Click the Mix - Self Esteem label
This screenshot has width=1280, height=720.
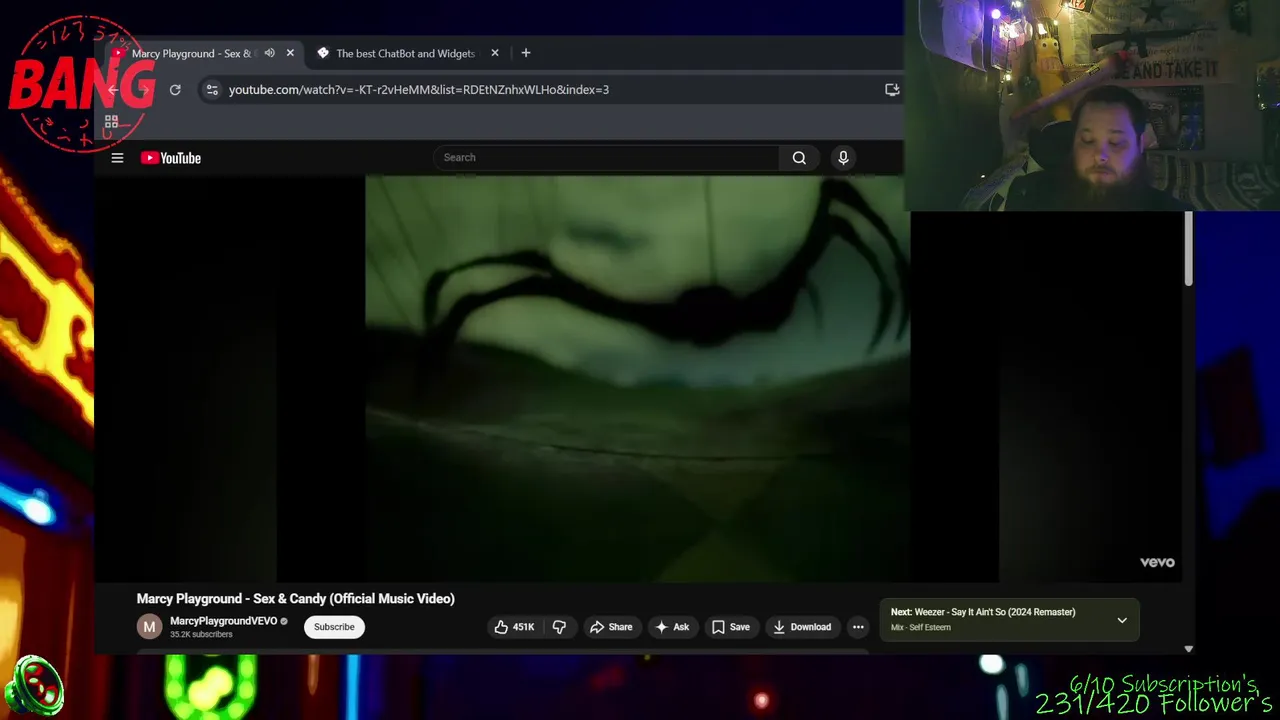pos(921,628)
